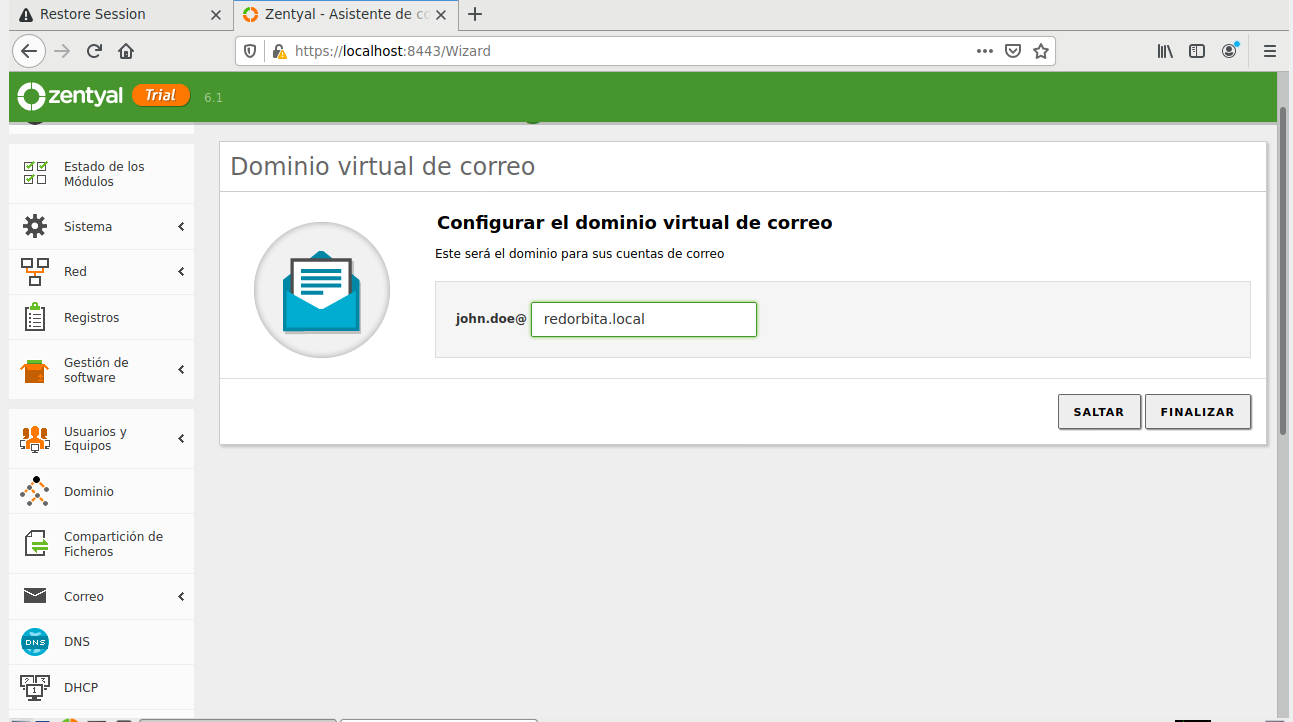Expand the Correo submenu chevron
Viewport: 1293px width, 722px height.
pyautogui.click(x=181, y=597)
